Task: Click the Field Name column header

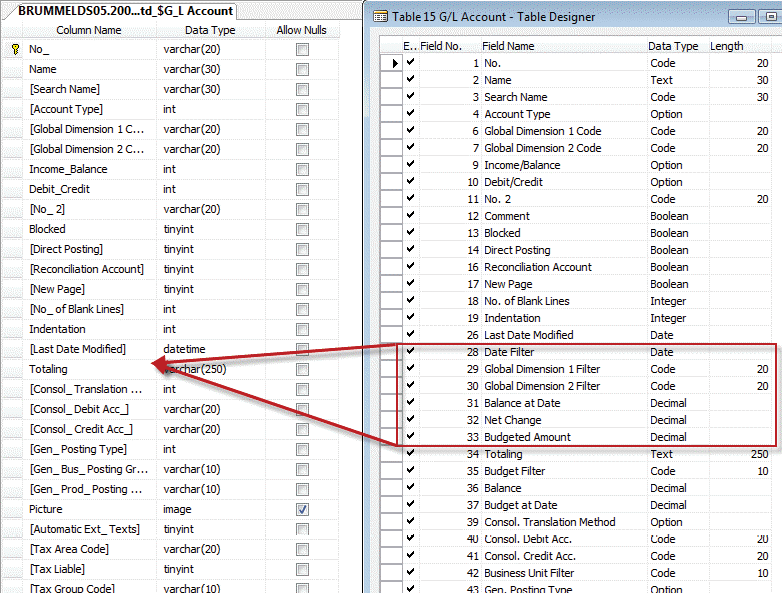Action: [508, 46]
